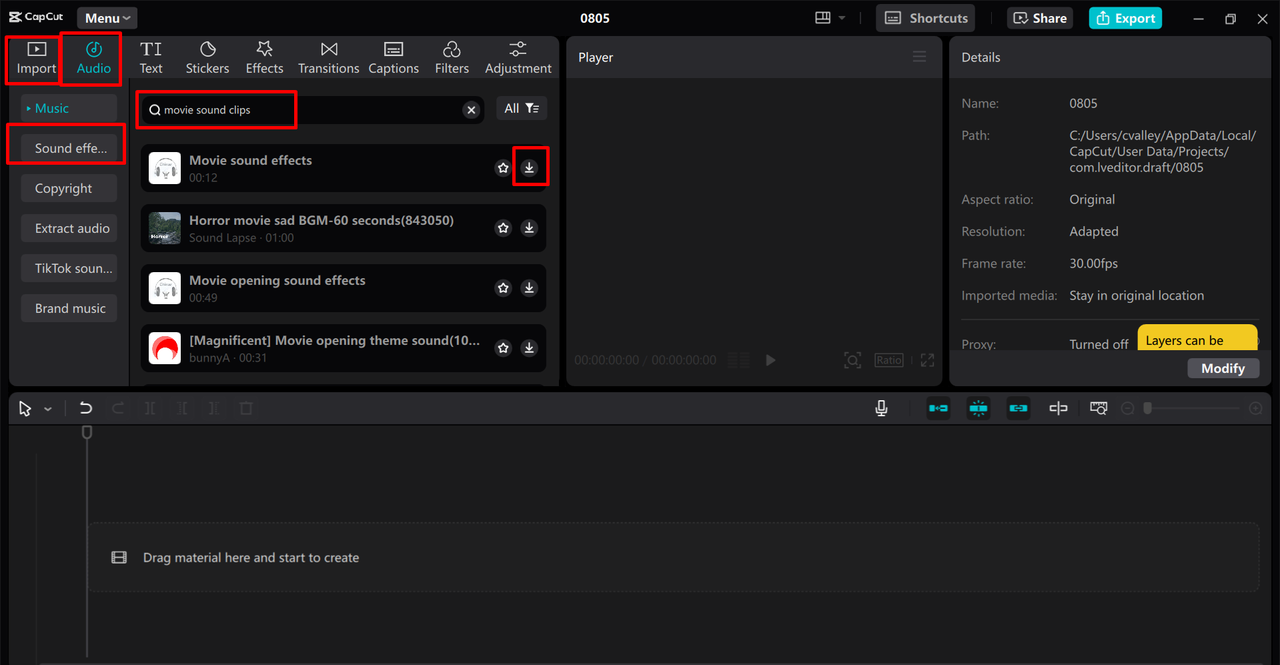Image resolution: width=1280 pixels, height=665 pixels.
Task: Click the project title 0805
Action: coord(595,18)
